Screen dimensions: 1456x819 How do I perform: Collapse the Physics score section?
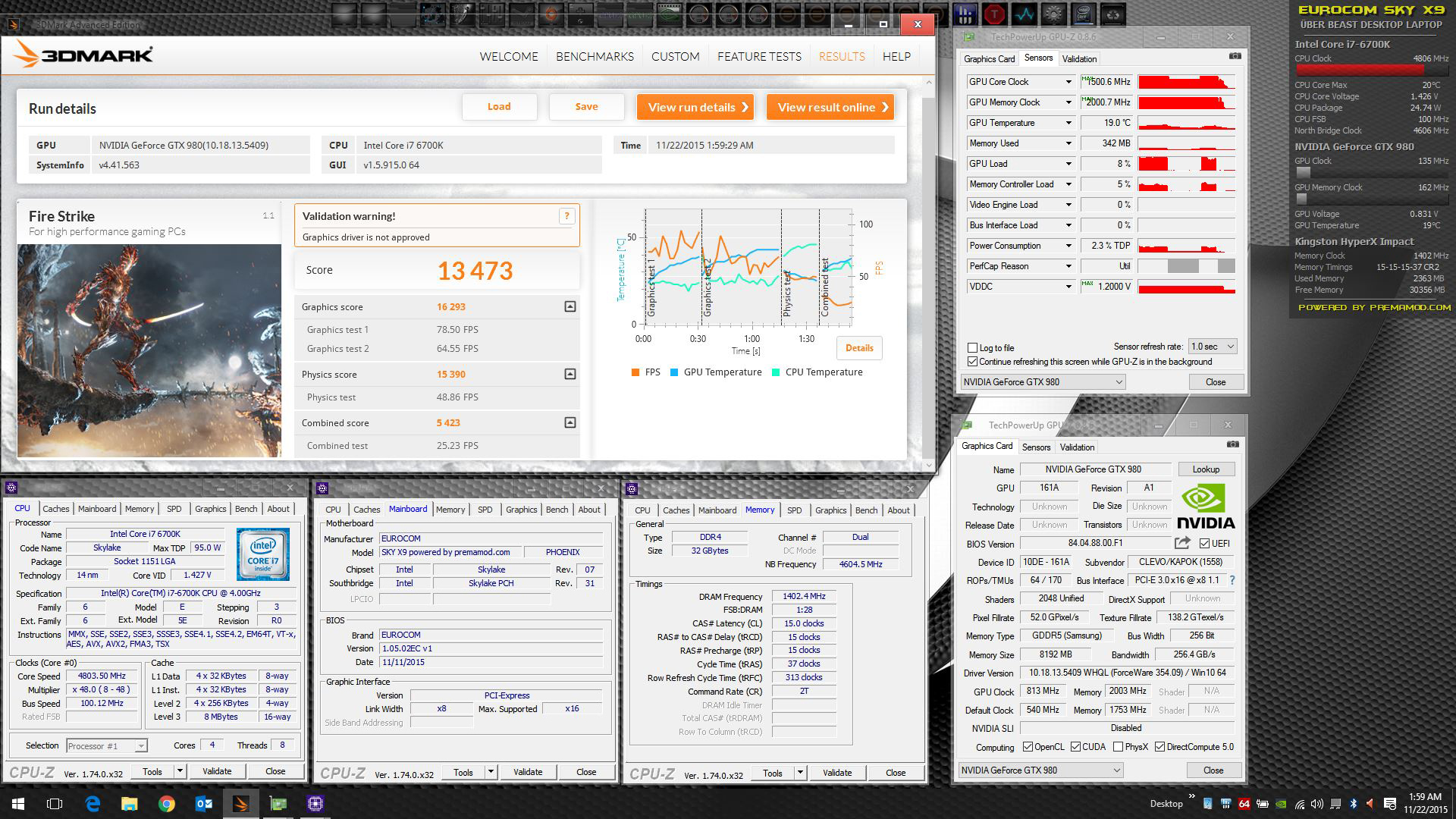(570, 374)
